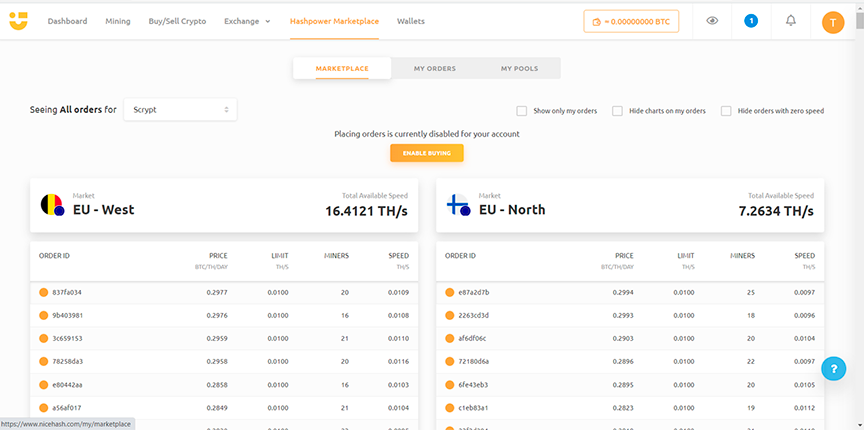864x430 pixels.
Task: Click 7.2634 TH/s total speed value
Action: [x=776, y=211]
